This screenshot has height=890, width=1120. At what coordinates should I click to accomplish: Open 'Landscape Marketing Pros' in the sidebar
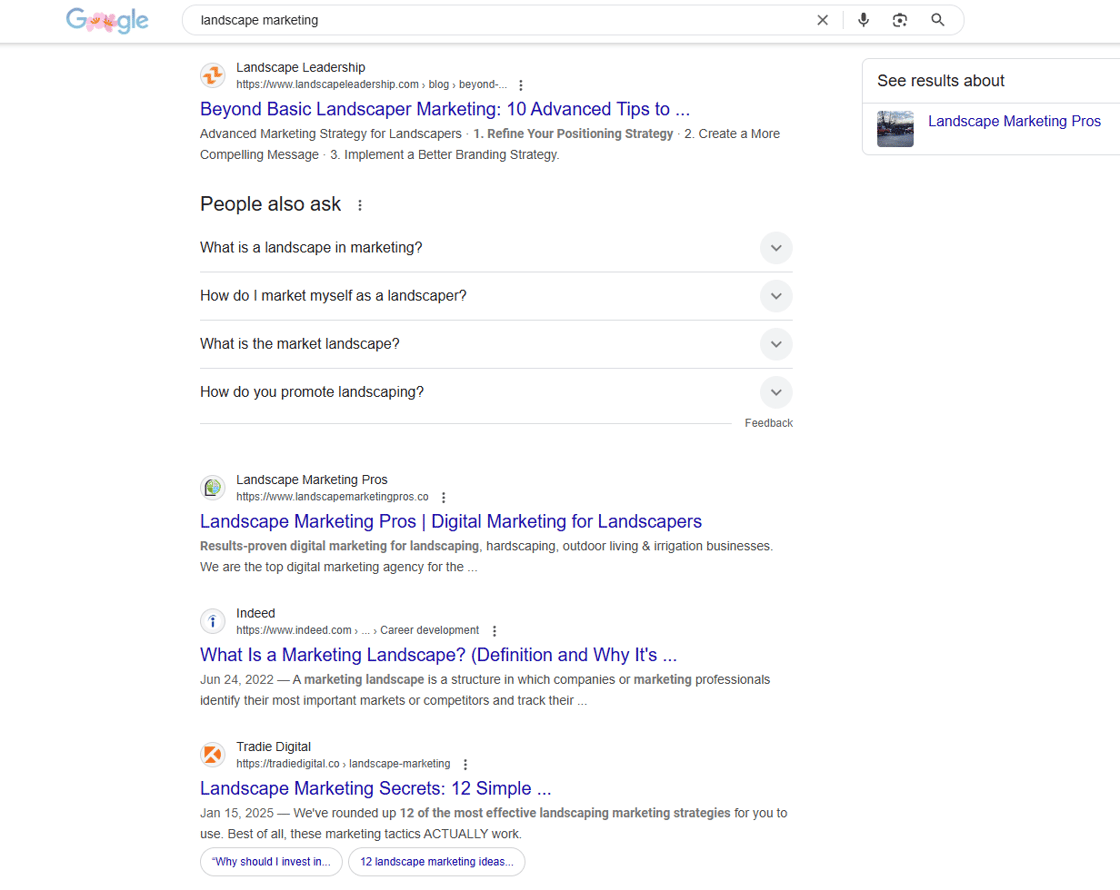point(1014,120)
